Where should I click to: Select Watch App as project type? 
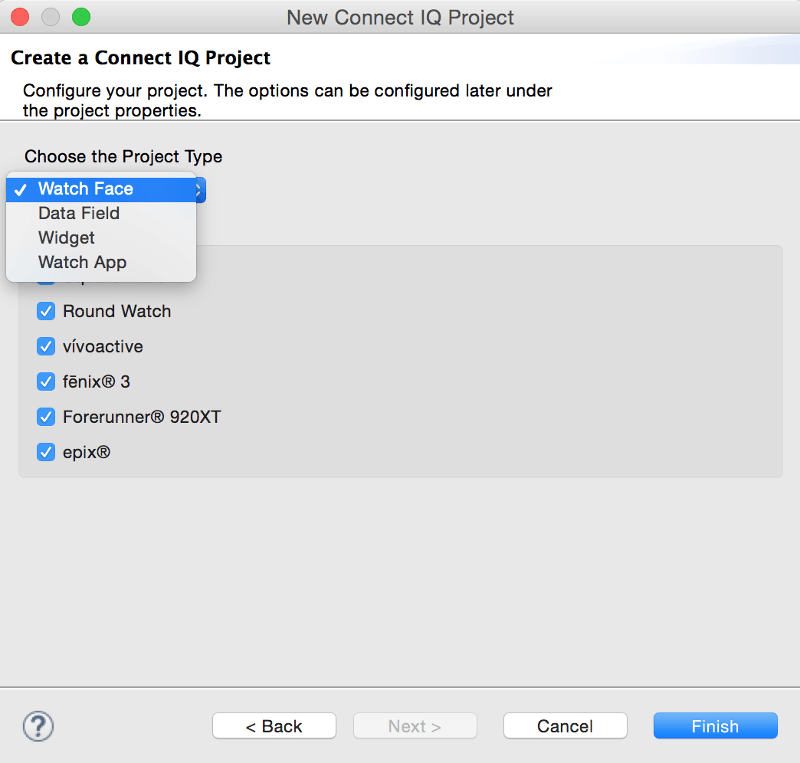coord(82,263)
